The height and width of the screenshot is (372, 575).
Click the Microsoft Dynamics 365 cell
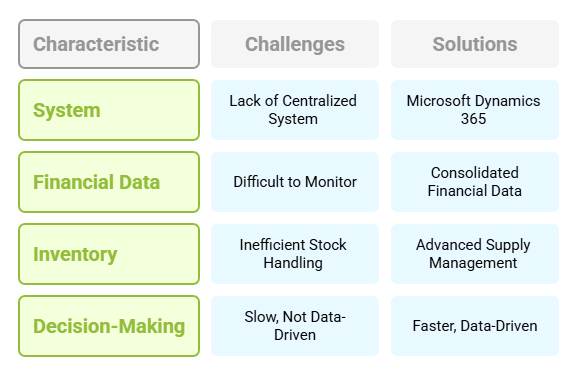tap(475, 110)
